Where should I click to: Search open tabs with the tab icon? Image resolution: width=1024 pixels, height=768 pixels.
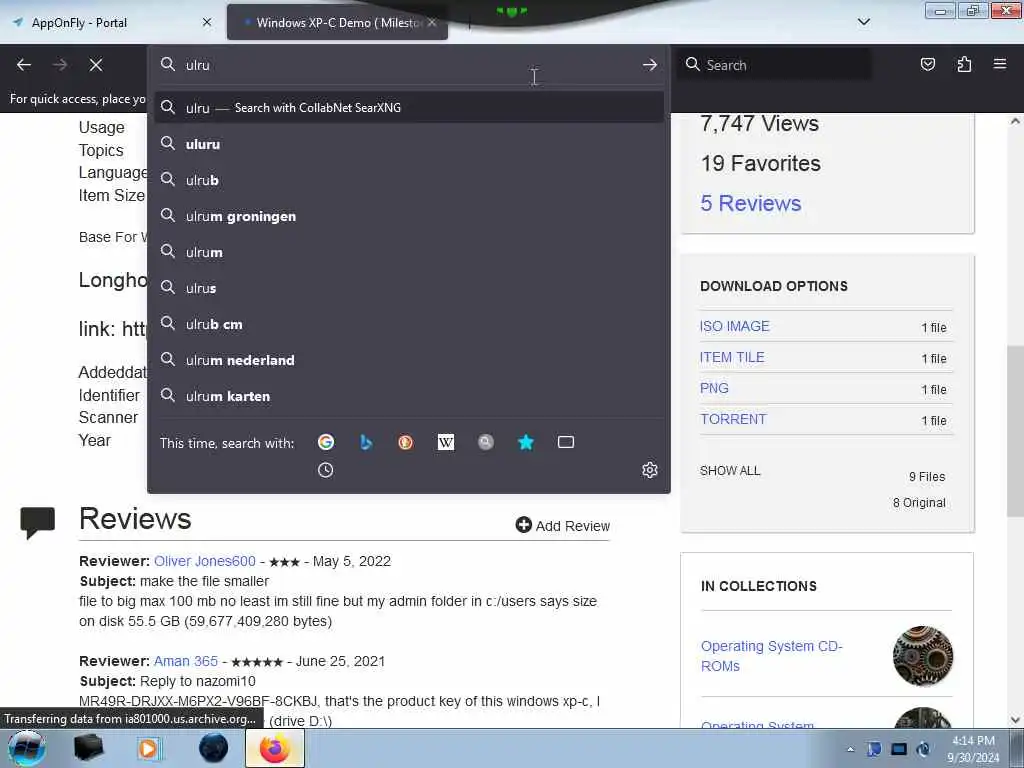[x=566, y=442]
